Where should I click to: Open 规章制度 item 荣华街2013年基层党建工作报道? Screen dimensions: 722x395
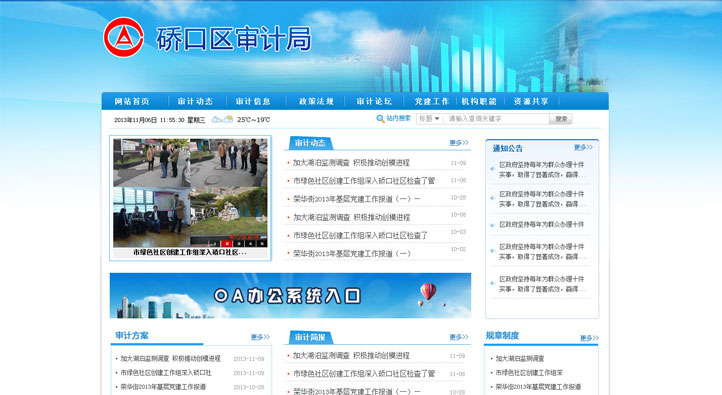[x=538, y=387]
